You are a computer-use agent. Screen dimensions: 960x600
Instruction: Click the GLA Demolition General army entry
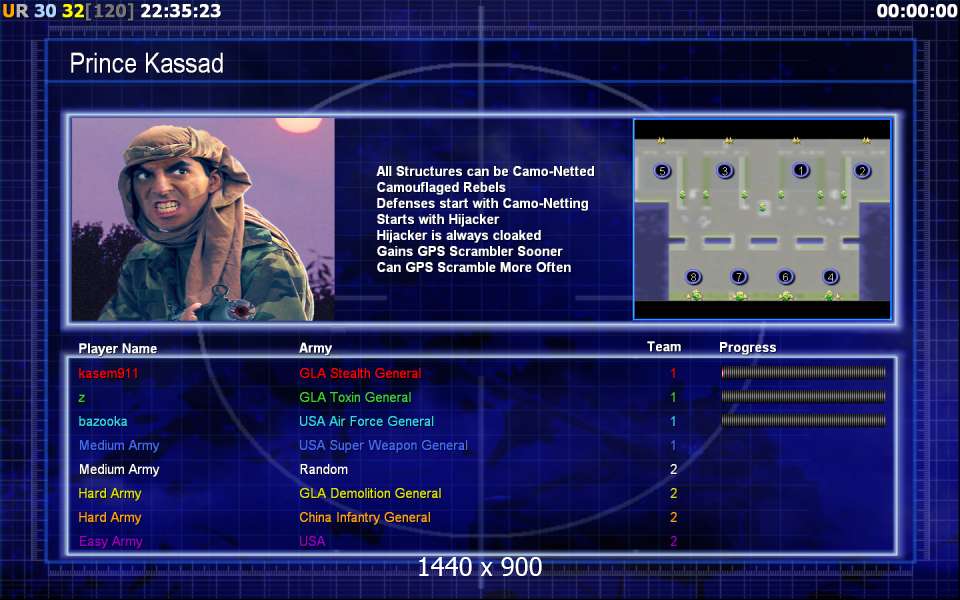[x=370, y=493]
